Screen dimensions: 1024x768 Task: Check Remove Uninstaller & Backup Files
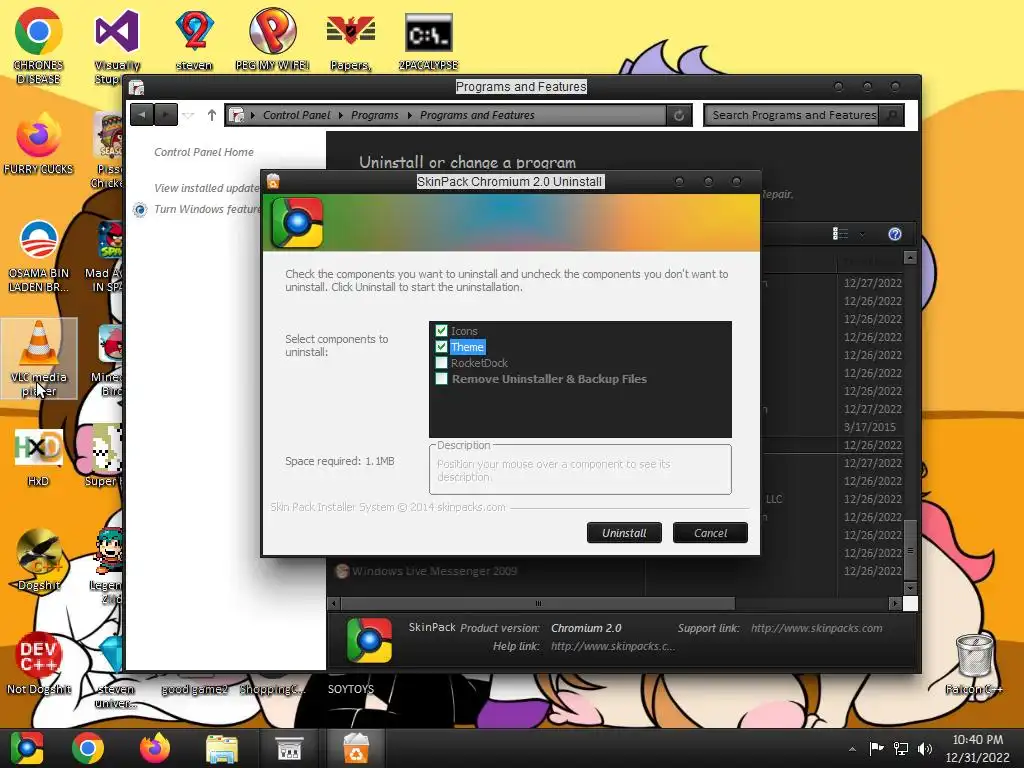441,379
